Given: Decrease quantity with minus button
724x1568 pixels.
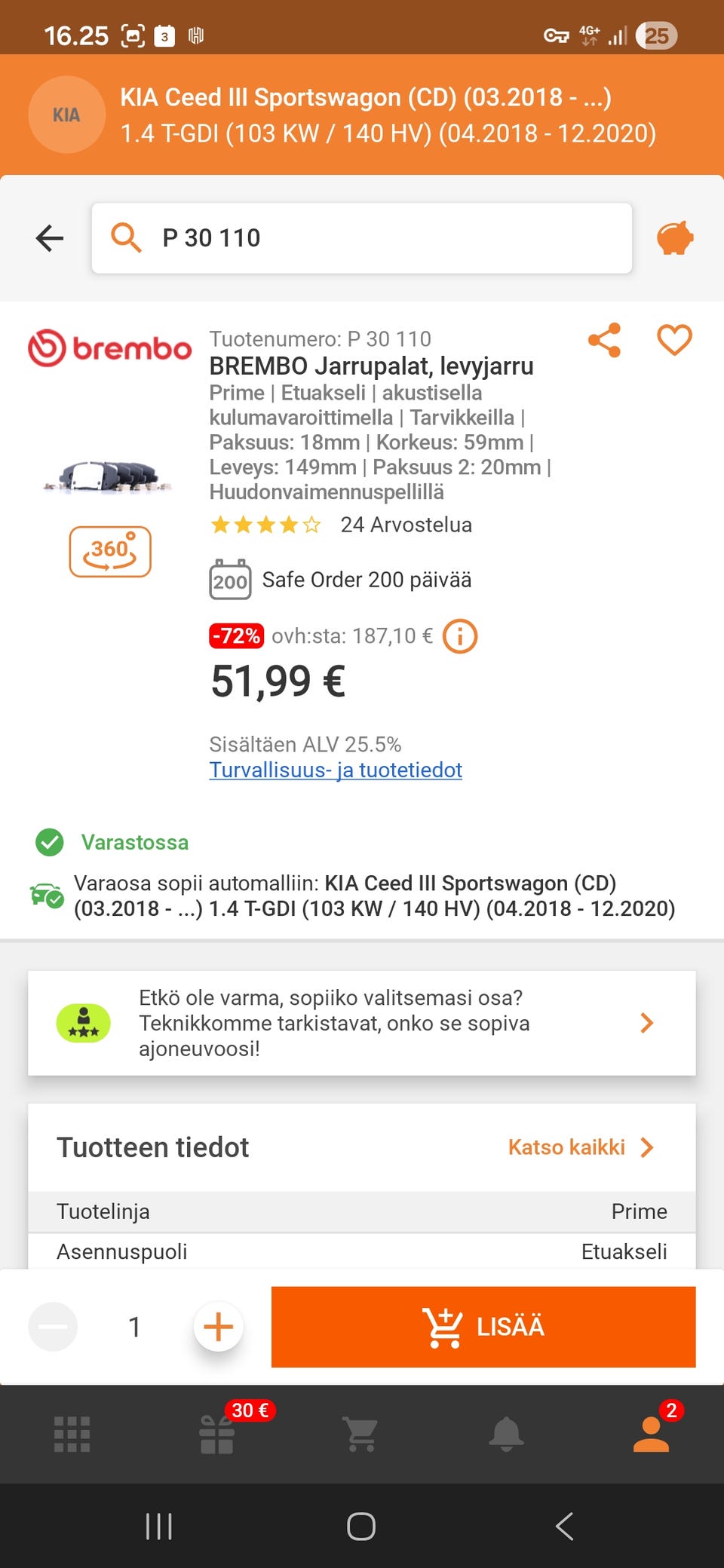Looking at the screenshot, I should click(53, 1327).
